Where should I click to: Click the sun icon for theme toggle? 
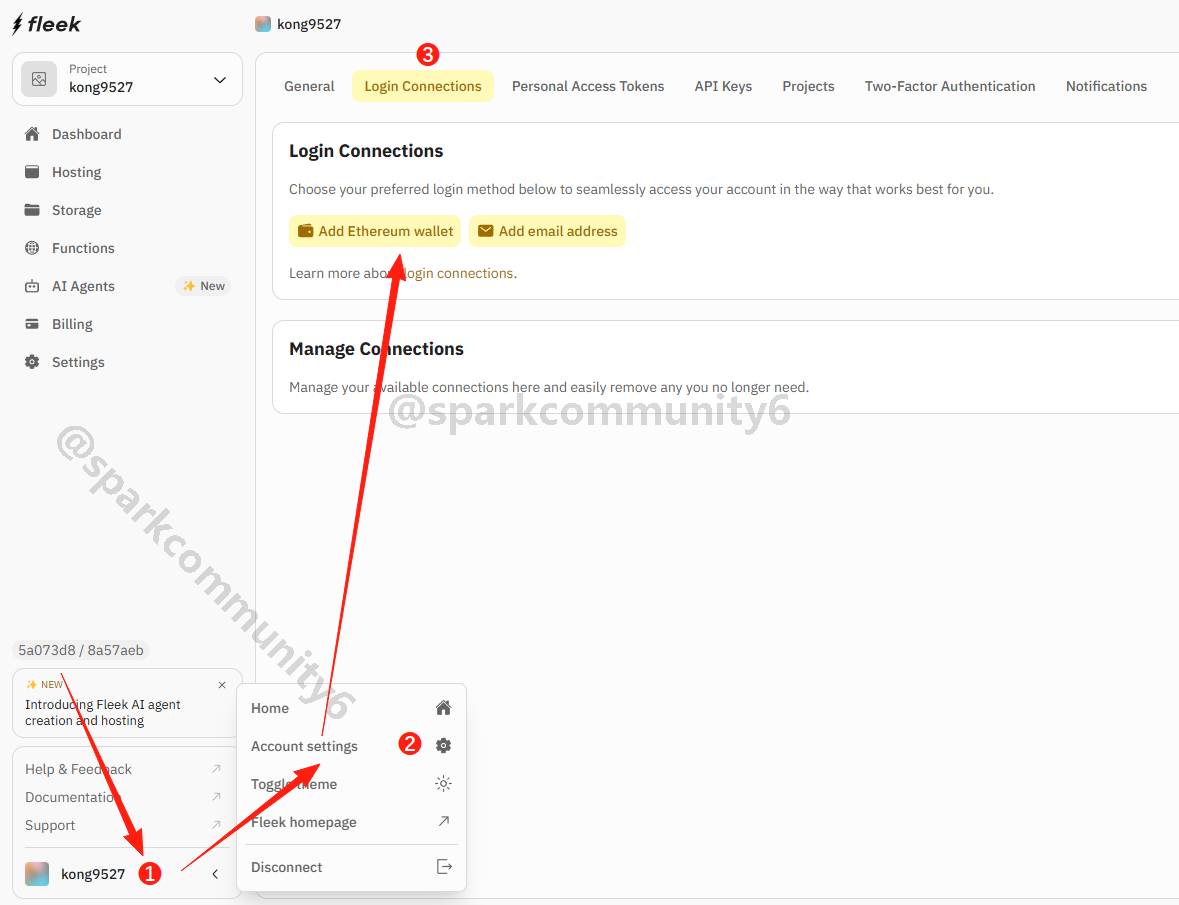coord(444,783)
